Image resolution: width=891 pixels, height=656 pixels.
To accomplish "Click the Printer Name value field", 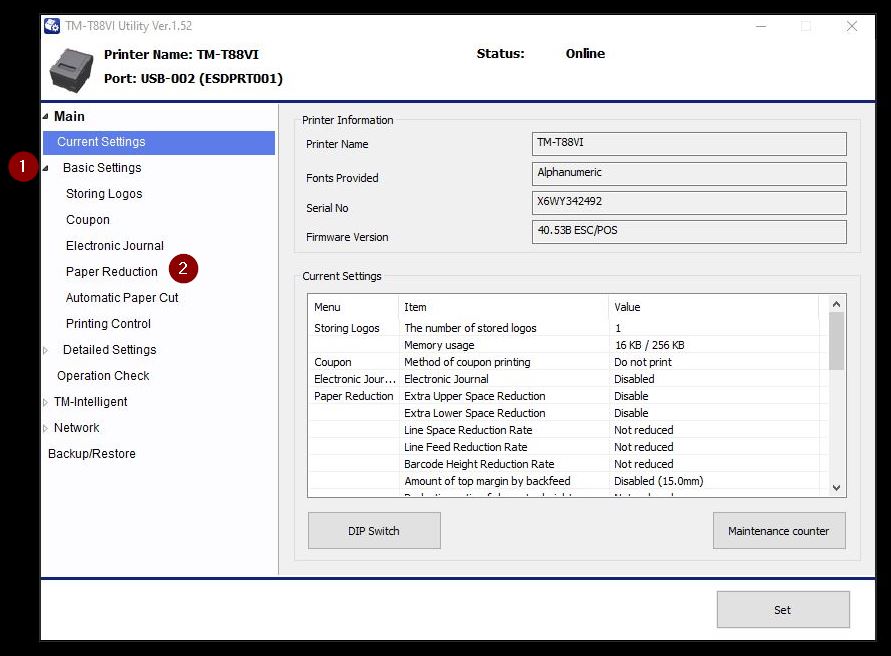I will 689,144.
